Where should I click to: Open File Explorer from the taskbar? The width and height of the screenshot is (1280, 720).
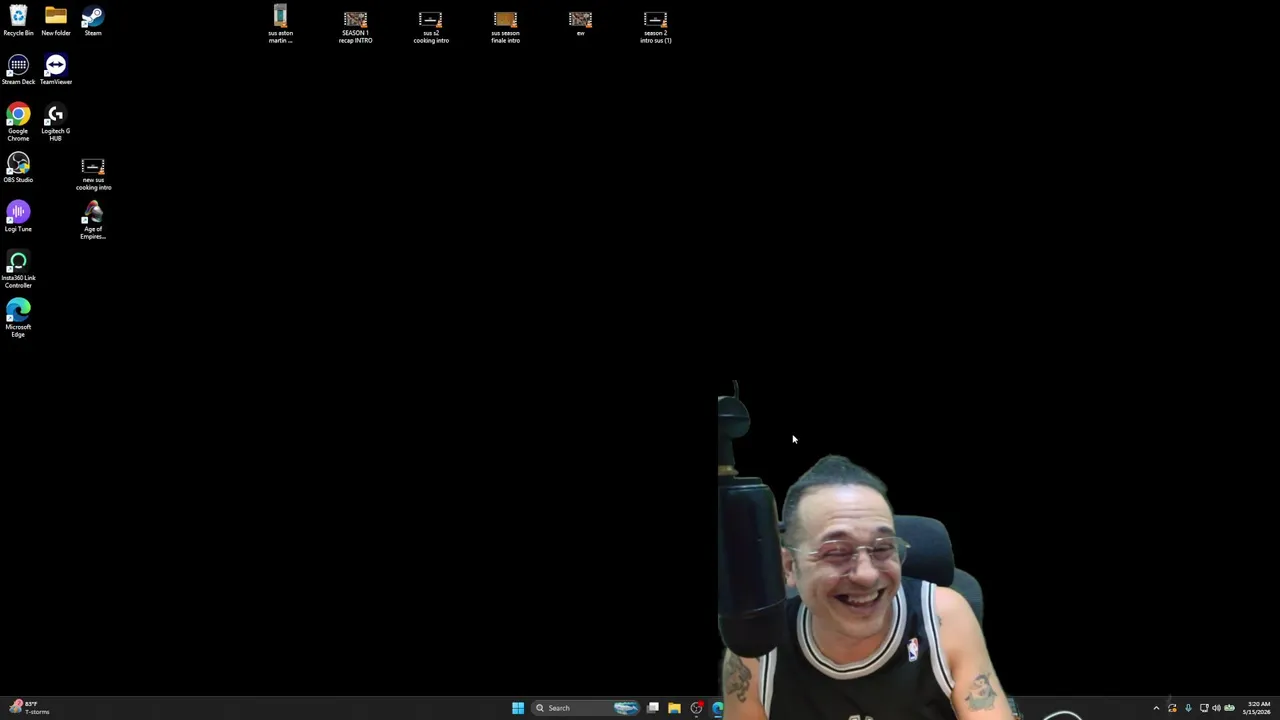[674, 708]
